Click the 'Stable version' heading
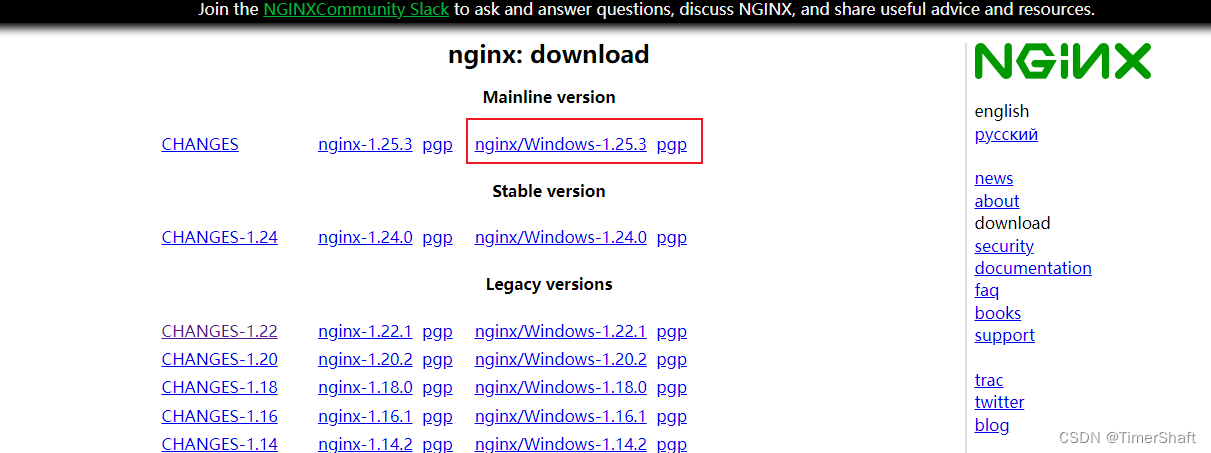This screenshot has height=453, width=1211. point(549,191)
